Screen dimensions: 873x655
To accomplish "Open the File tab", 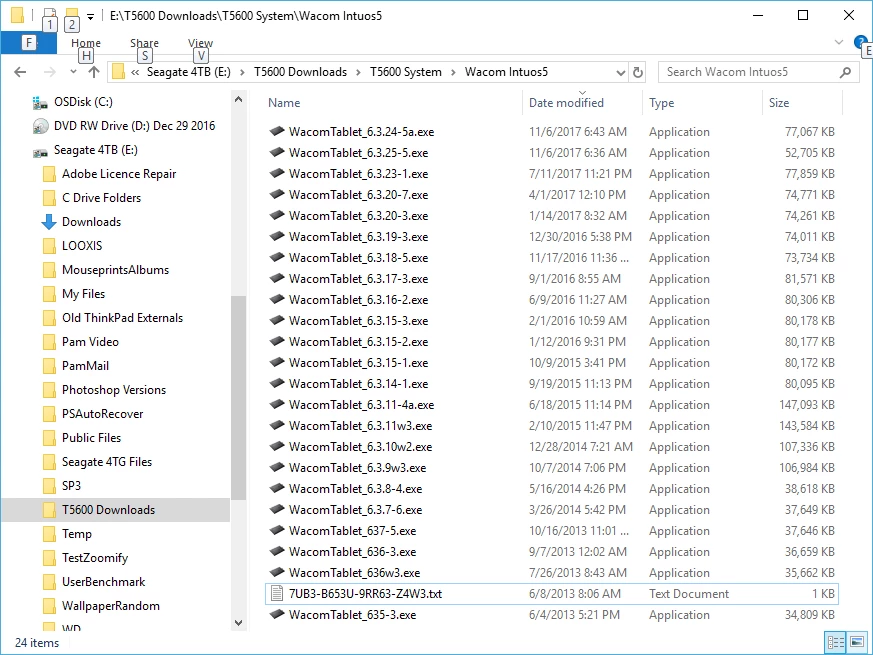I will pos(28,43).
